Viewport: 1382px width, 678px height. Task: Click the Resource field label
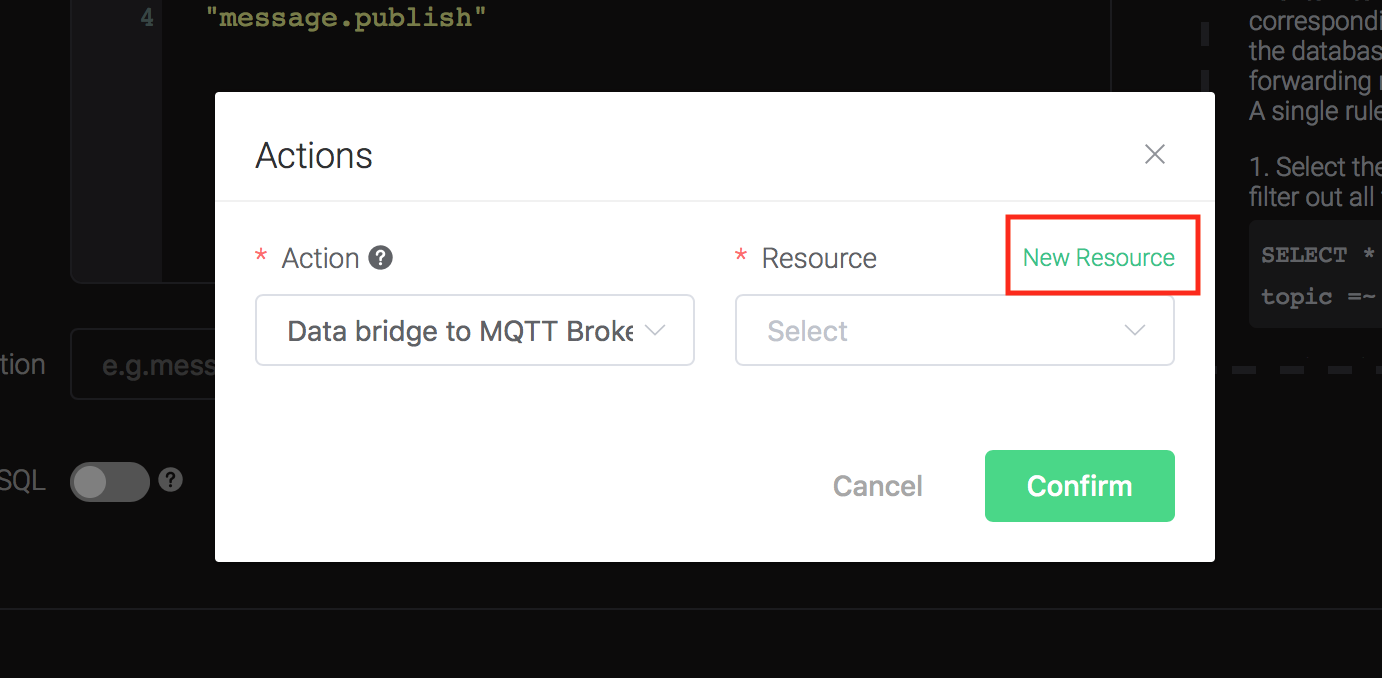819,258
